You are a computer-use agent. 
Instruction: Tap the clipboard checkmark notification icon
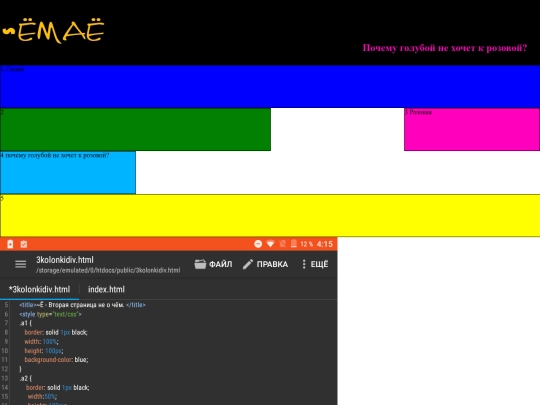pyautogui.click(x=24, y=244)
